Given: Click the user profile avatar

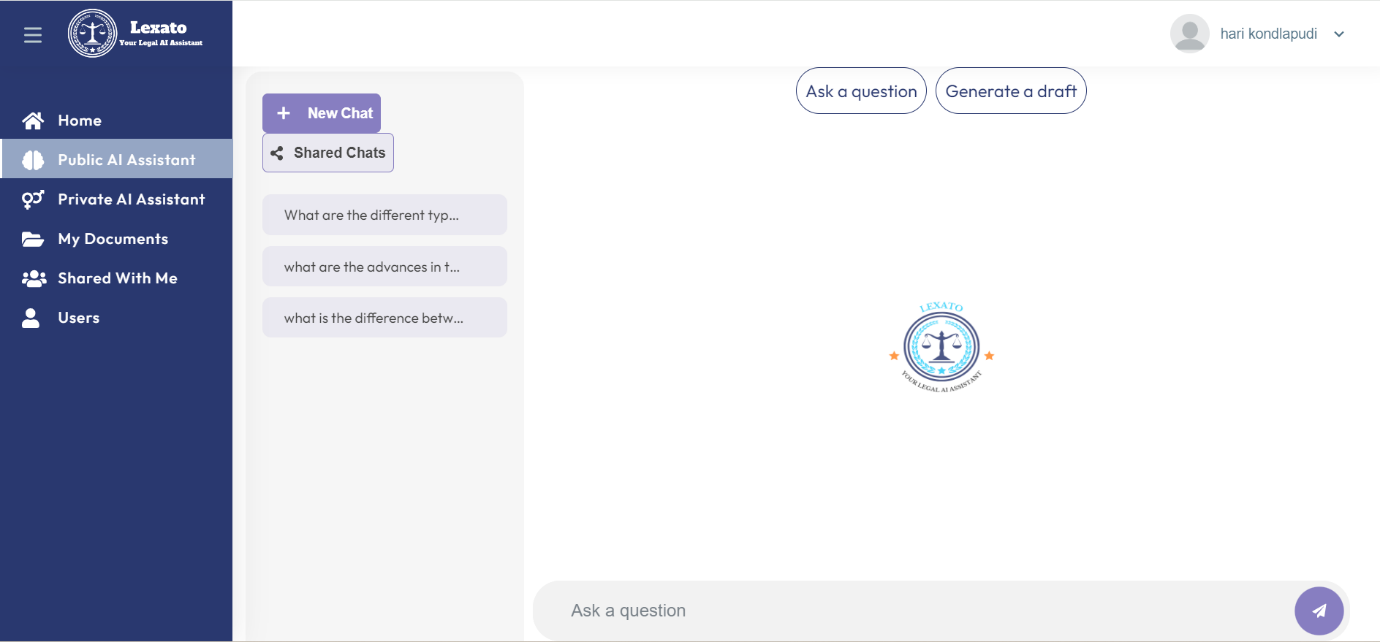Looking at the screenshot, I should click(x=1189, y=33).
